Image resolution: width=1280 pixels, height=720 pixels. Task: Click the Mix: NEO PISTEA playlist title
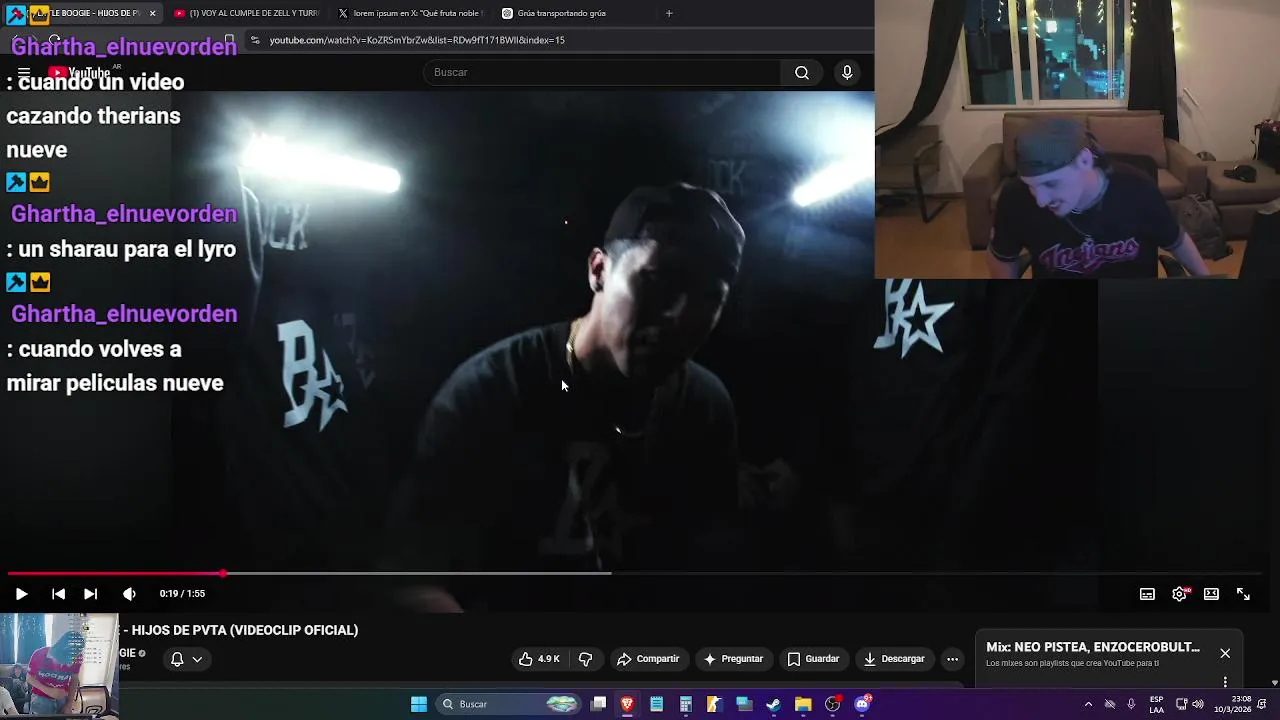tap(1093, 647)
